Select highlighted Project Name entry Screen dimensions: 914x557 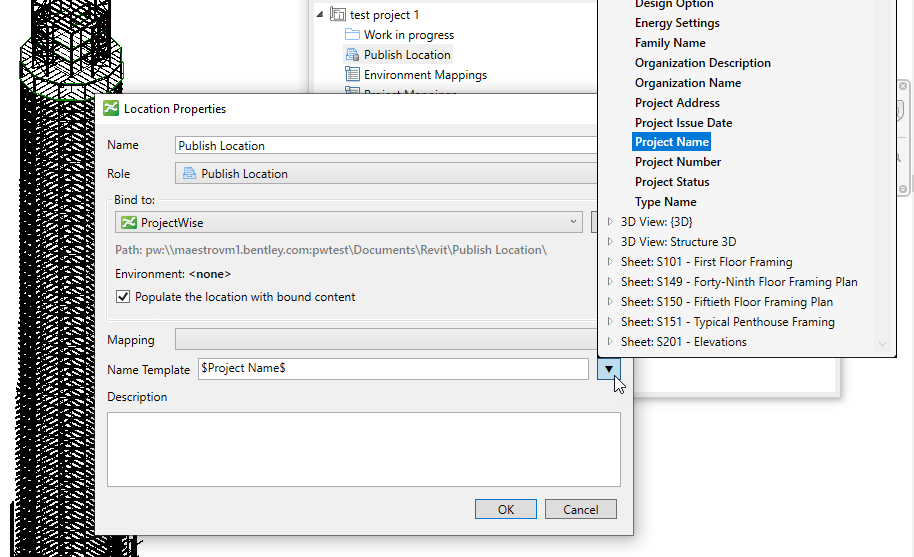(x=672, y=142)
